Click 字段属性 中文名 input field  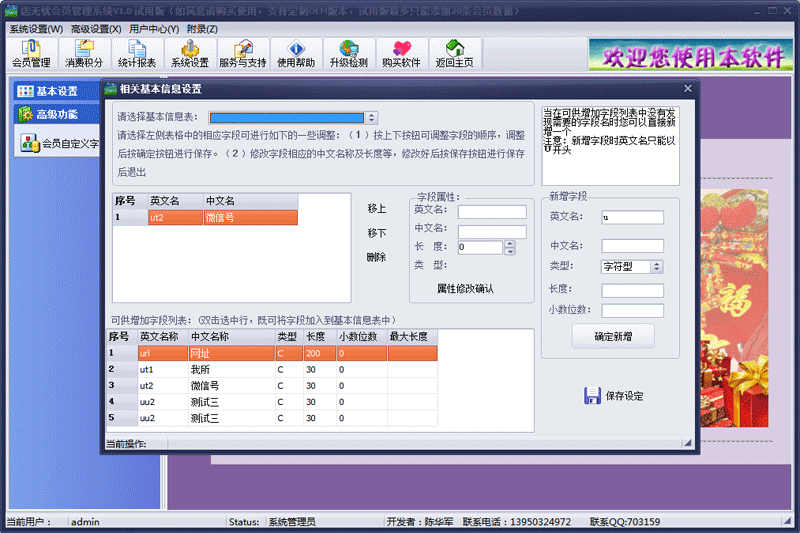click(x=492, y=232)
